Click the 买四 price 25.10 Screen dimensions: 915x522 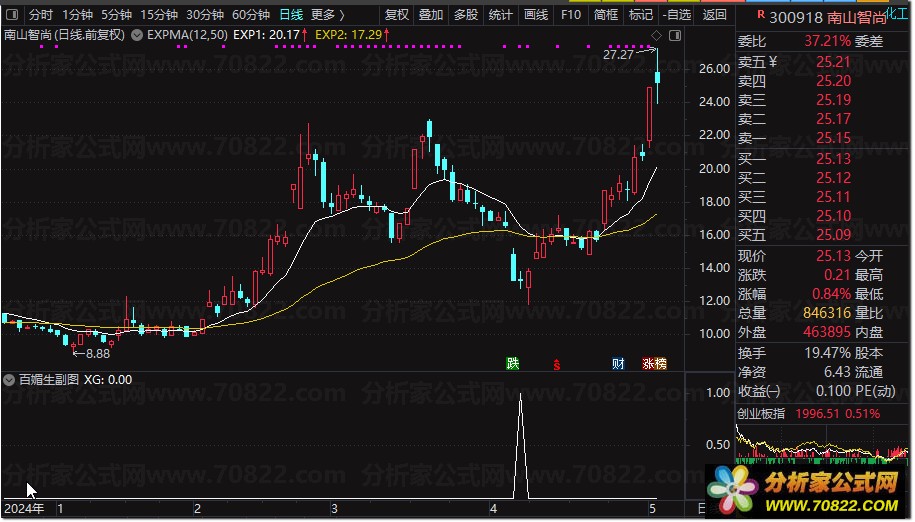[833, 216]
